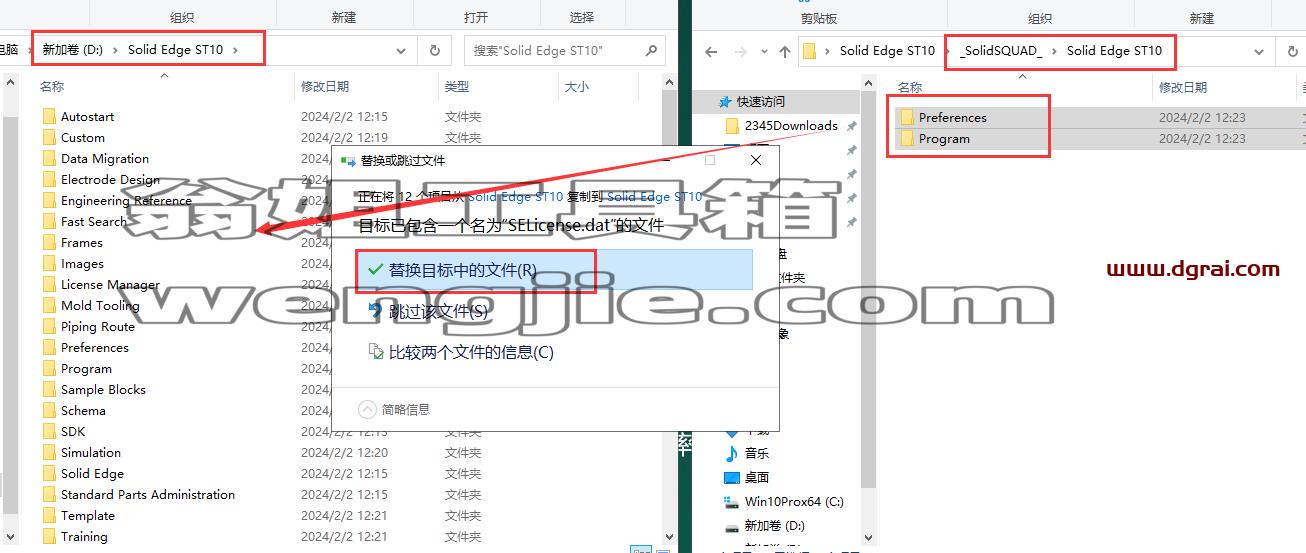Select the Frames folder icon
This screenshot has width=1306, height=553.
(x=49, y=243)
